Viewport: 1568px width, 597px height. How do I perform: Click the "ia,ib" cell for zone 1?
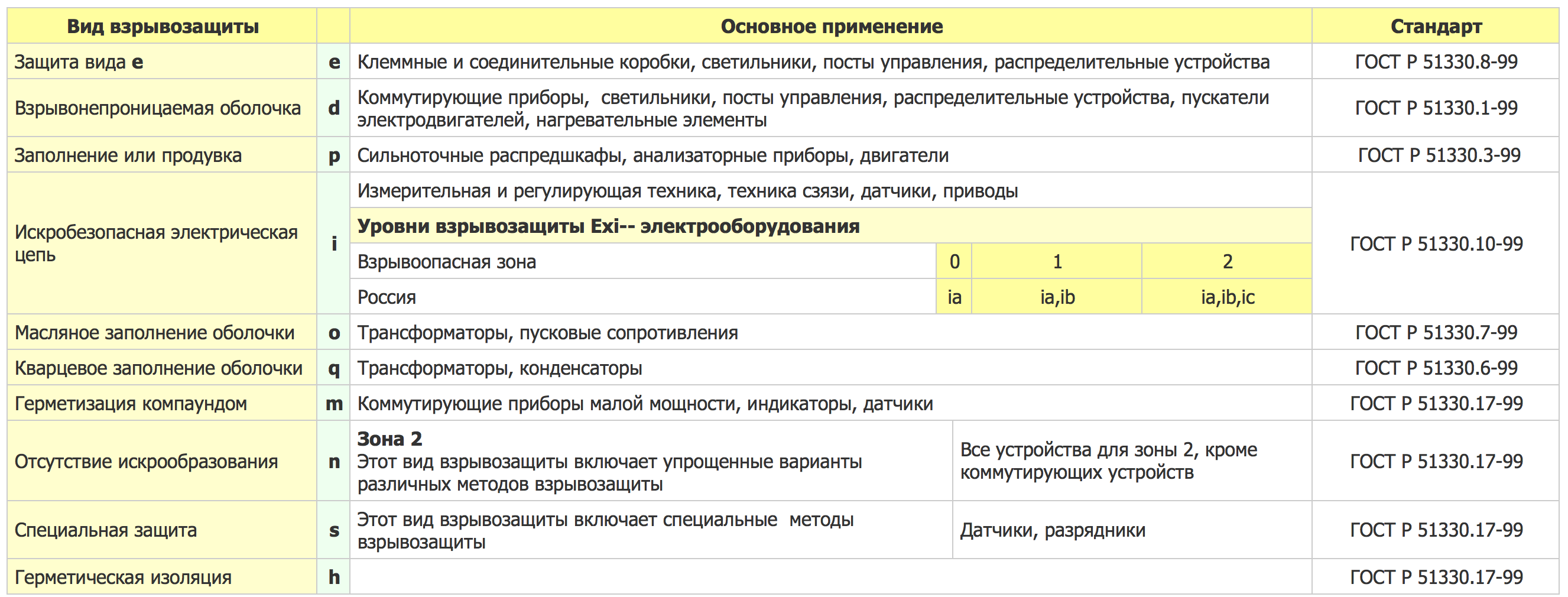(1057, 297)
